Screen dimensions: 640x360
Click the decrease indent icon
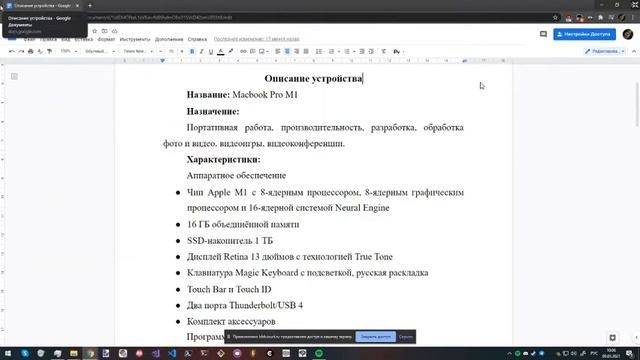tap(362, 51)
